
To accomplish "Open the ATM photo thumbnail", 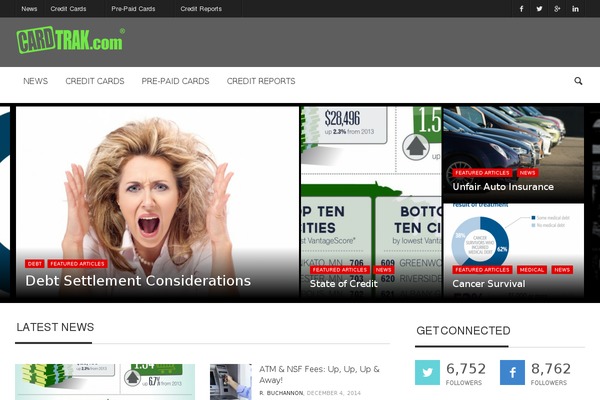I will [231, 382].
